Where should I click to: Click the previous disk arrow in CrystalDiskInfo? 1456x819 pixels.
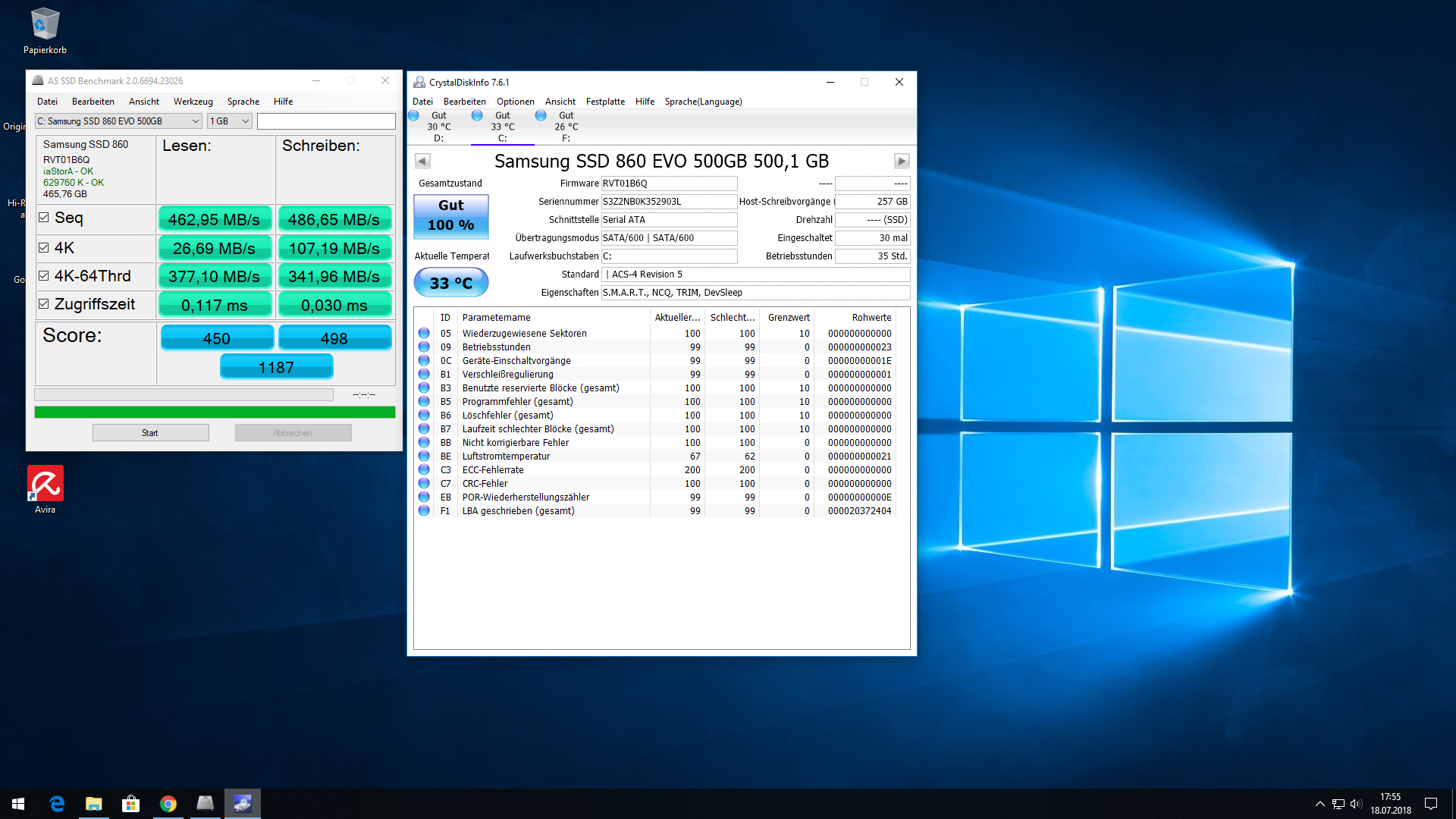(x=423, y=161)
